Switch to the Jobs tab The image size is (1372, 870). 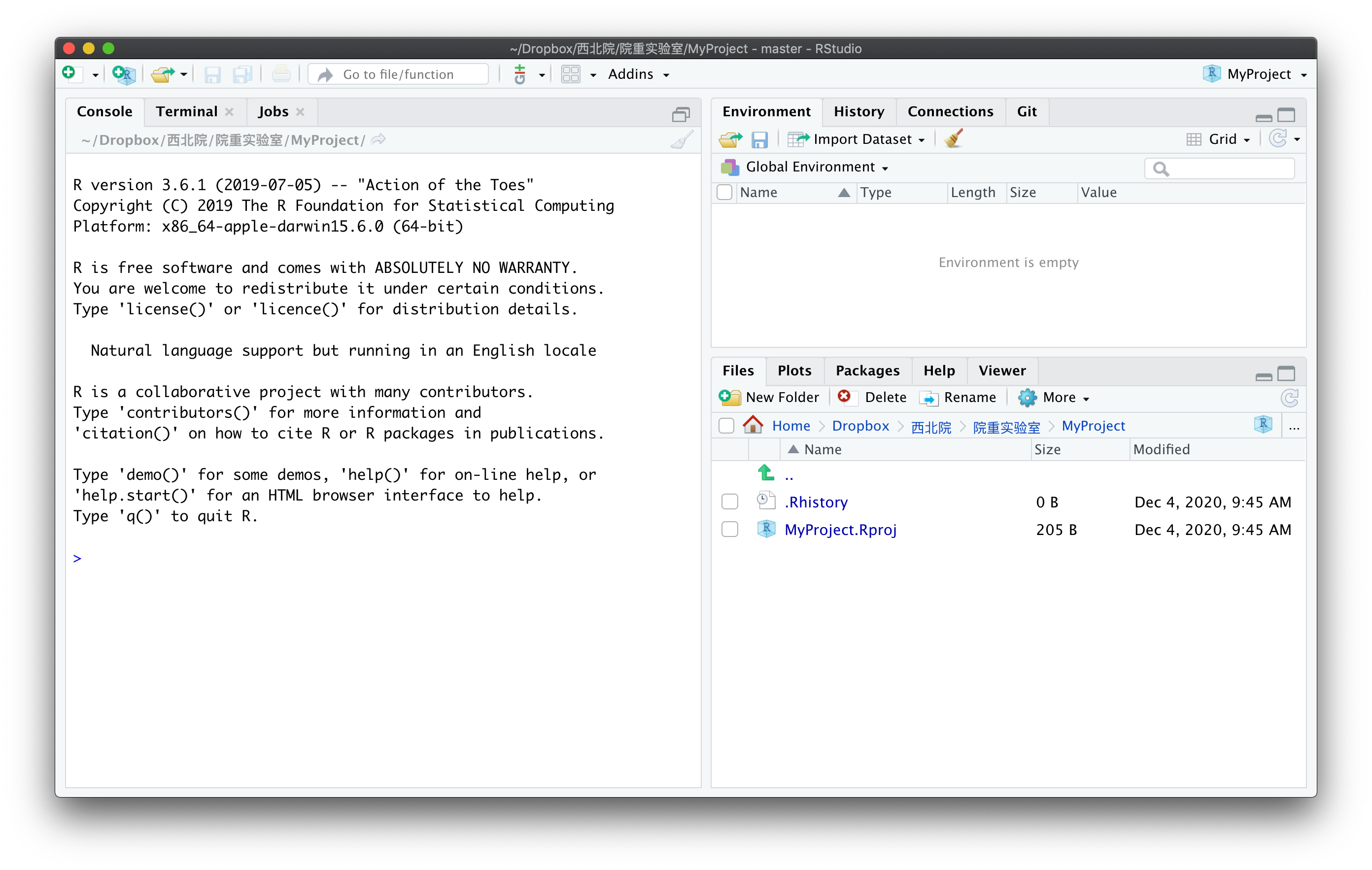[274, 112]
